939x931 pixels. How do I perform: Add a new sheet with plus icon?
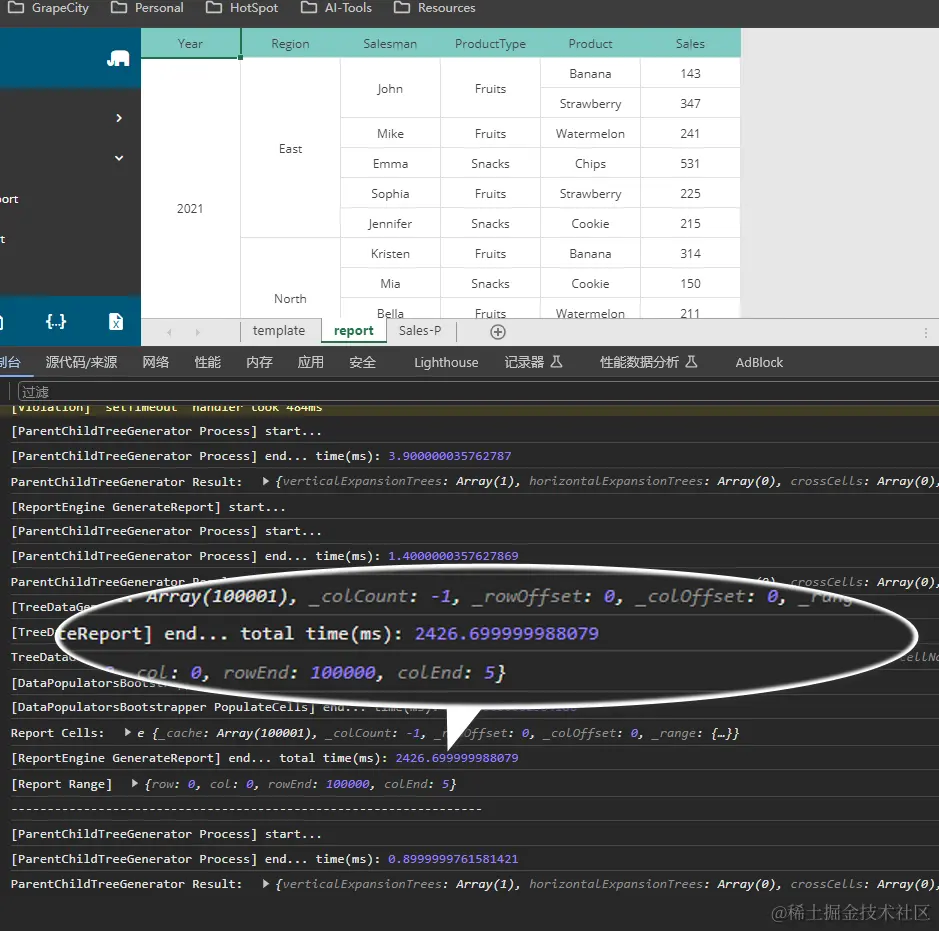(x=498, y=332)
